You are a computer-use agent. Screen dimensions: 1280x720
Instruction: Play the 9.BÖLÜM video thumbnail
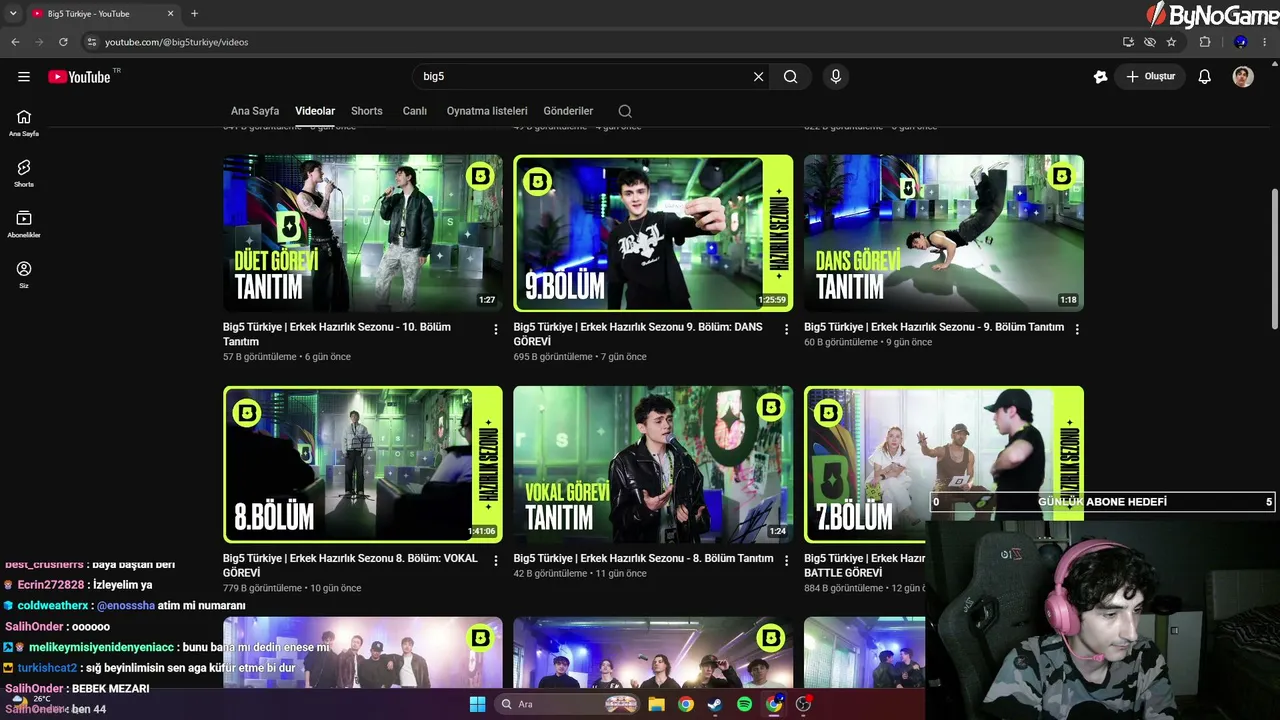point(653,233)
